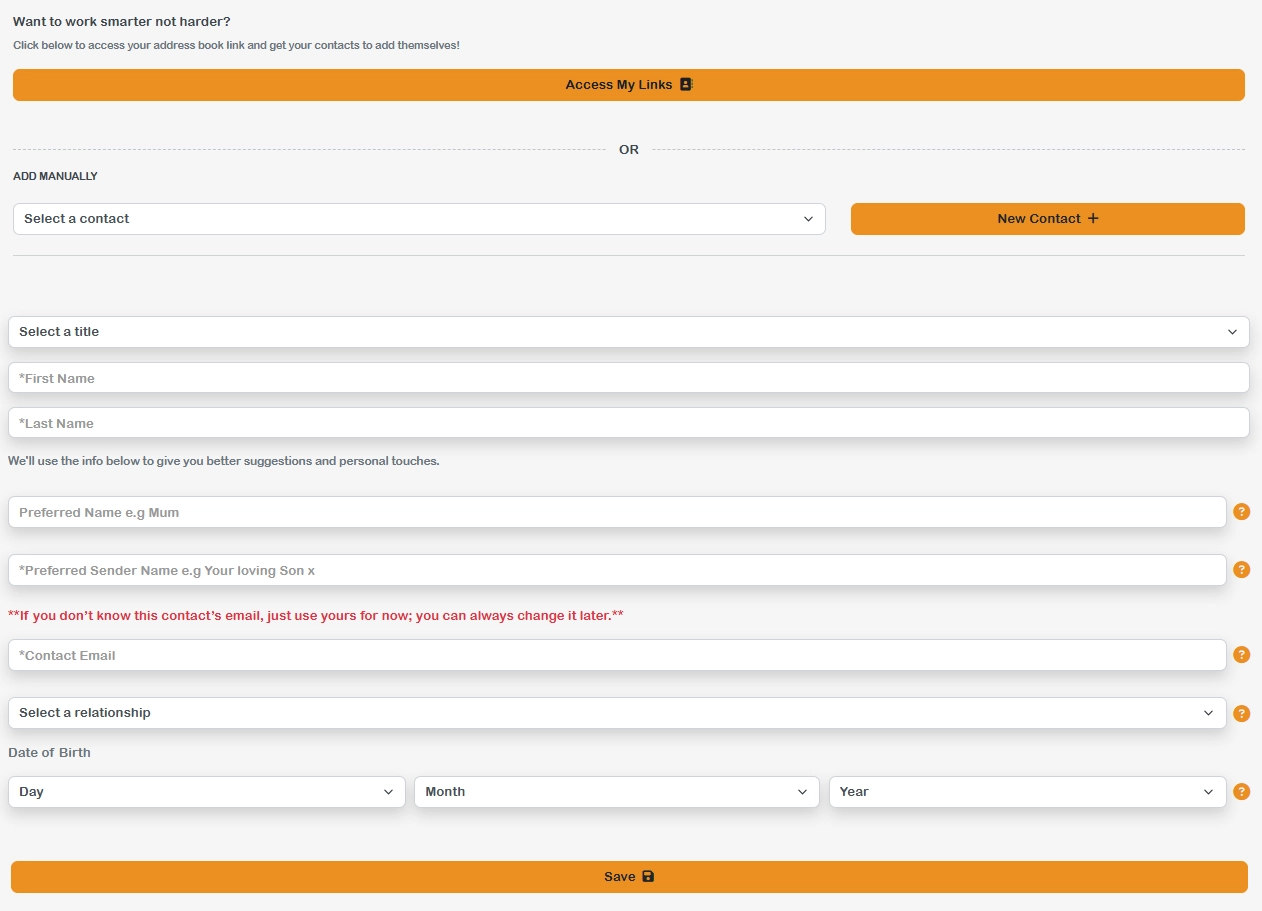Click plus icon on New Contact button
This screenshot has width=1262, height=911.
(x=1093, y=219)
